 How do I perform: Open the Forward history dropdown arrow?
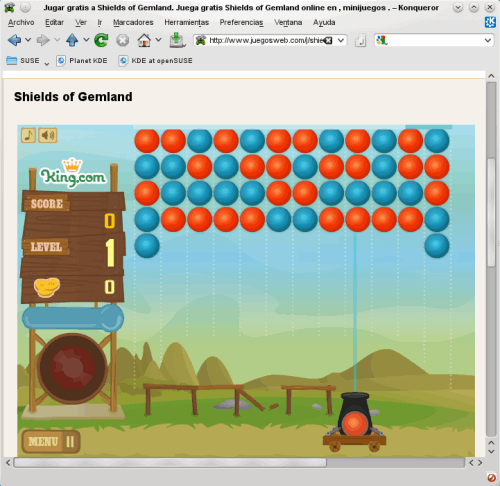[57, 40]
